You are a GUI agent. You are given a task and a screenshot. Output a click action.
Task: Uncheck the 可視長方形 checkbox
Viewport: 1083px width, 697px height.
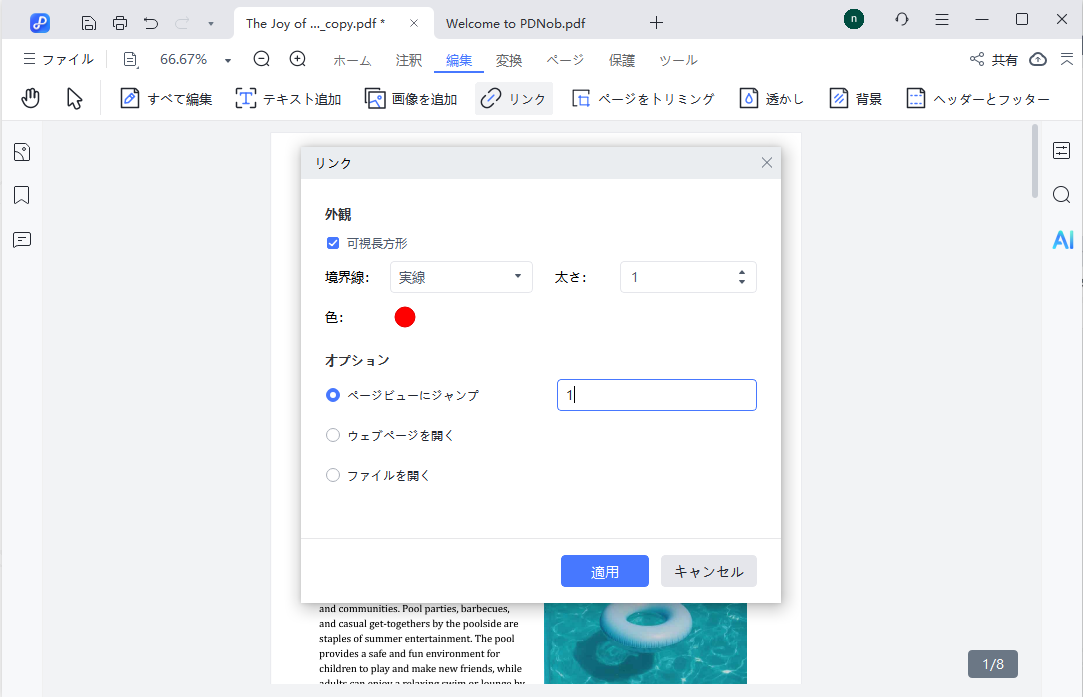pos(332,243)
